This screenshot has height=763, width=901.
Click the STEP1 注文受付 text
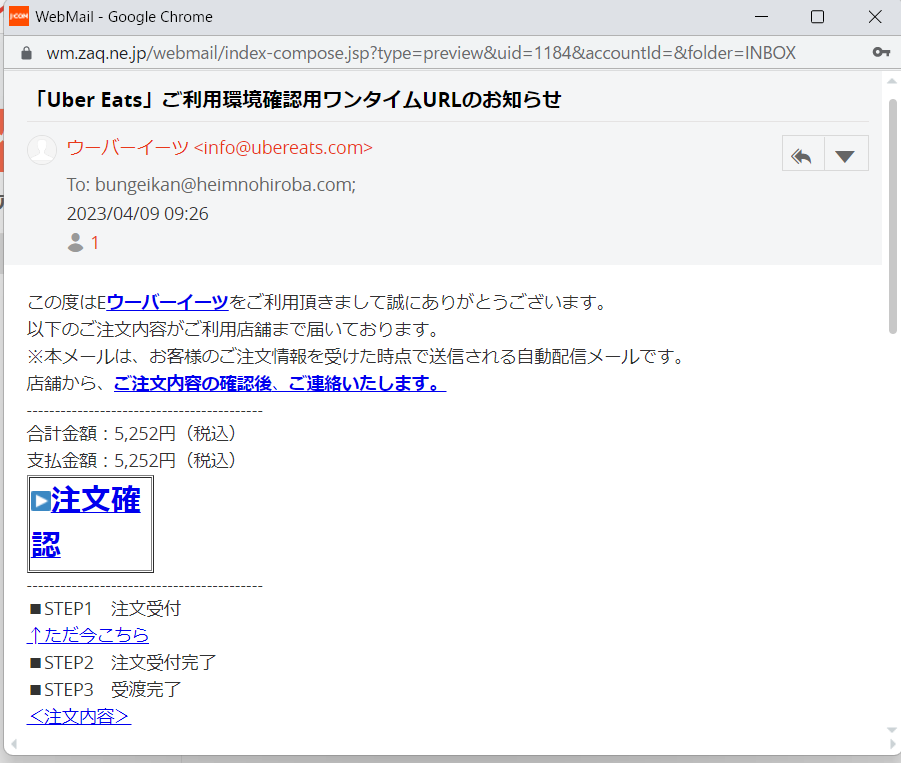(x=105, y=608)
